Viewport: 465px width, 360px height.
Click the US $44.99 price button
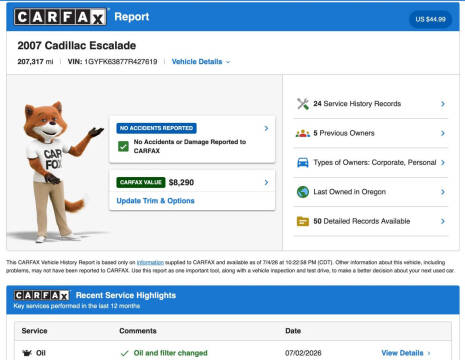(x=430, y=19)
